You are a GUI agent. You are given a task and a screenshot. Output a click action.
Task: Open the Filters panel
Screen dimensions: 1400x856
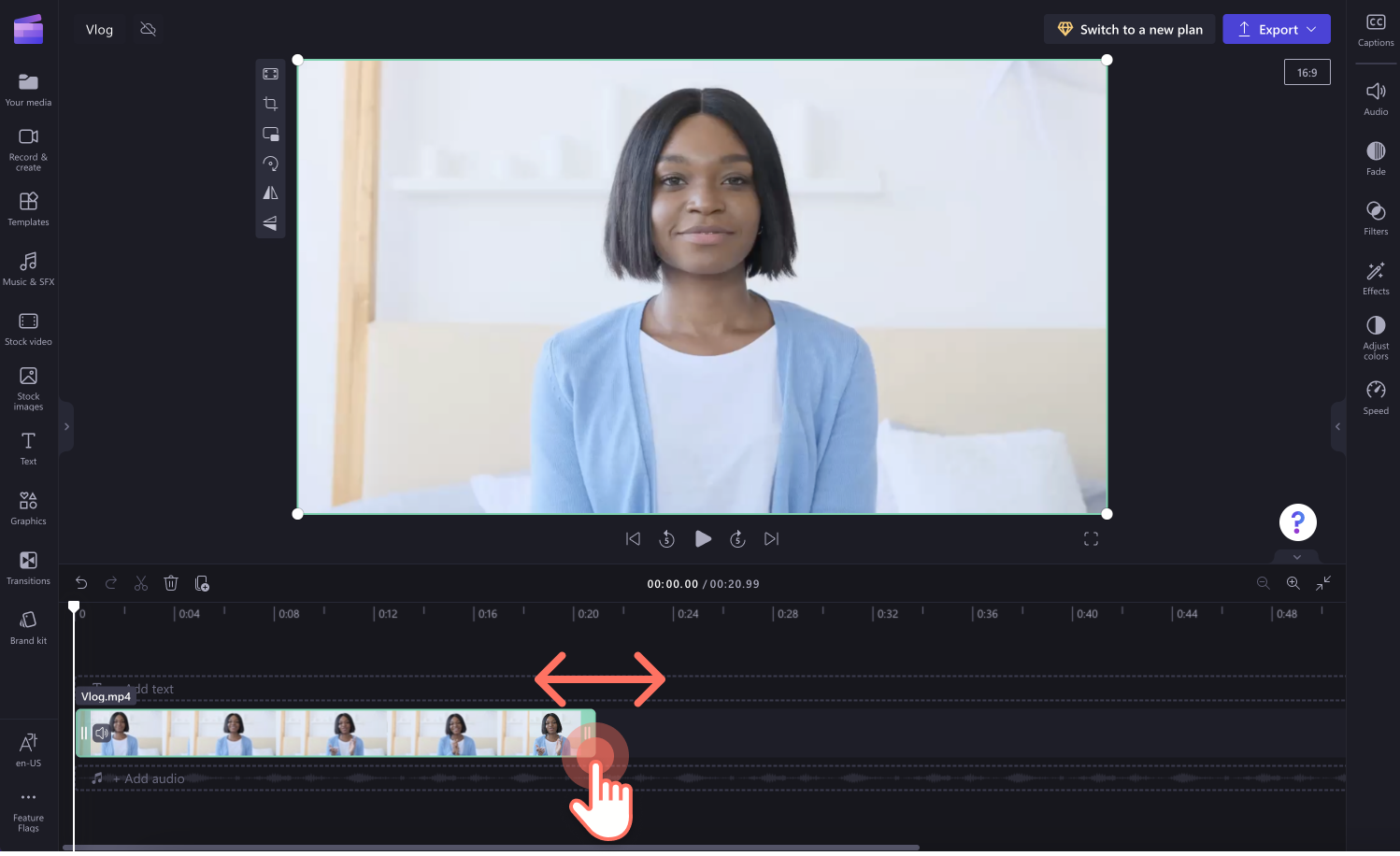tap(1375, 216)
